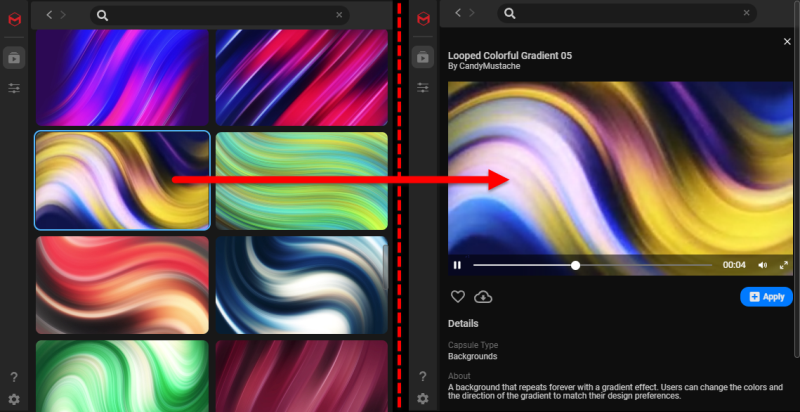
Task: Open settings gear in right panel
Action: 422,399
